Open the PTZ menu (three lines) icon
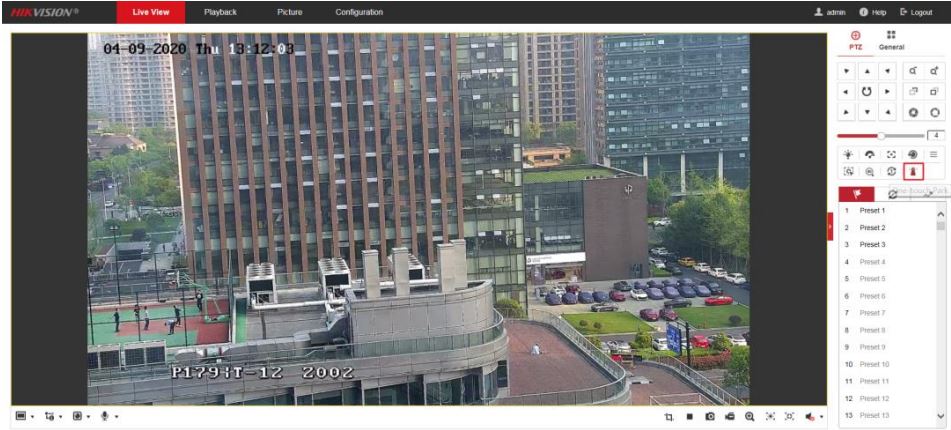951x430 pixels. click(x=934, y=155)
